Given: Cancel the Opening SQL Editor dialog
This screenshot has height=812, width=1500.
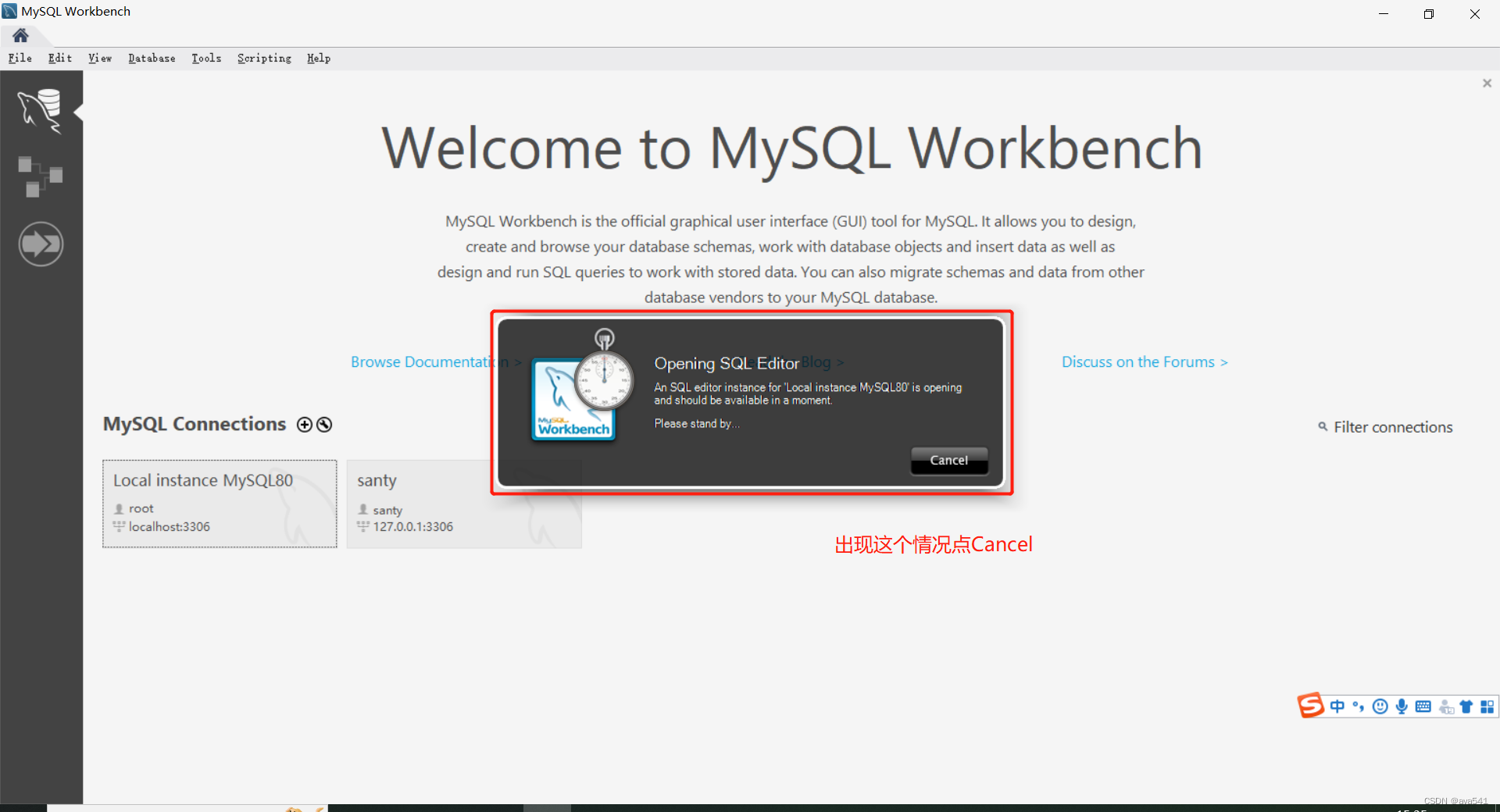Looking at the screenshot, I should 948,460.
